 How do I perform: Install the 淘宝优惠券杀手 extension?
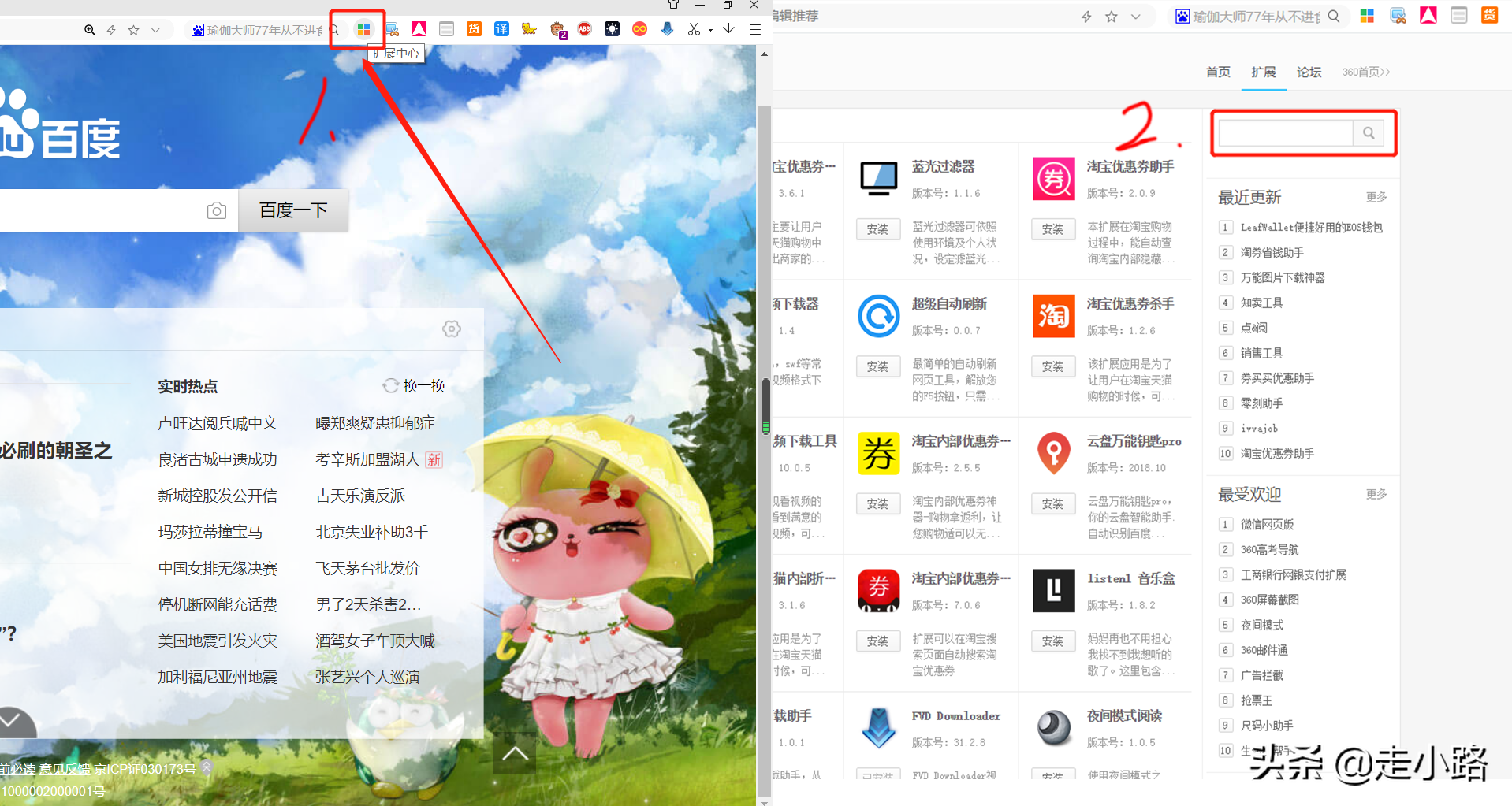coord(1053,366)
